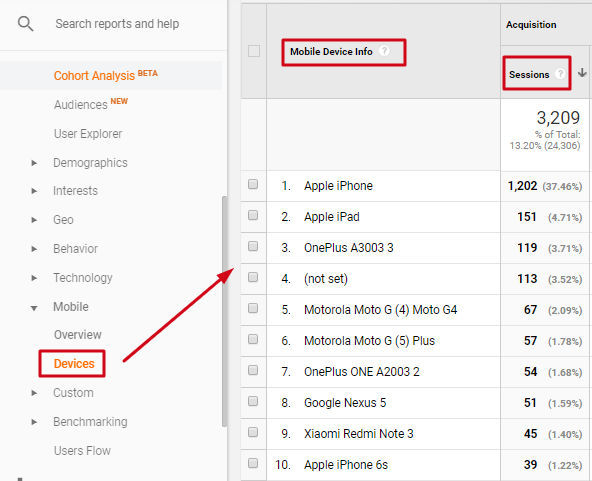
Task: Expand the Behavior section arrow
Action: pos(34,249)
